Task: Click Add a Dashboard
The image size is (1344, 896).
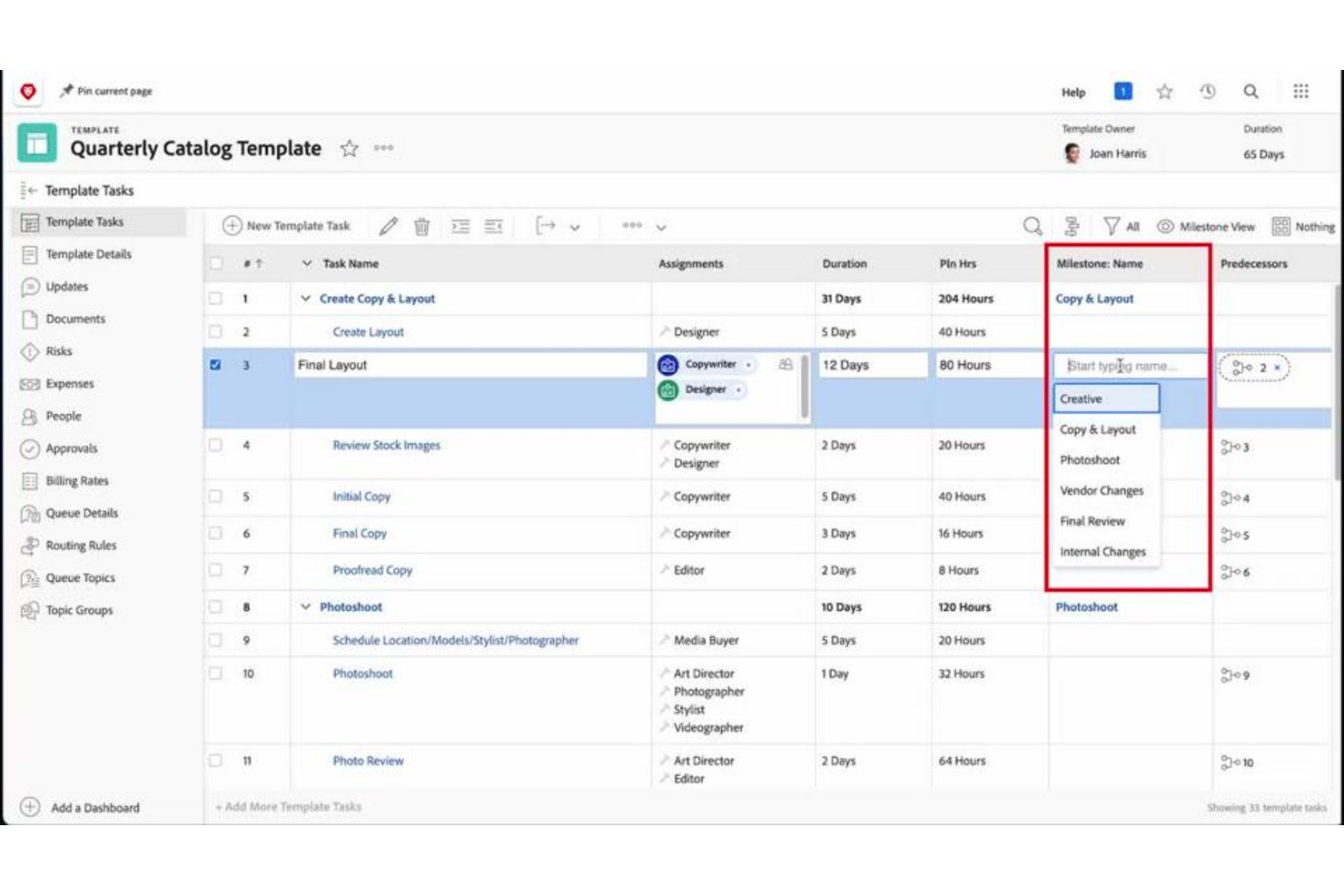Action: 80,807
